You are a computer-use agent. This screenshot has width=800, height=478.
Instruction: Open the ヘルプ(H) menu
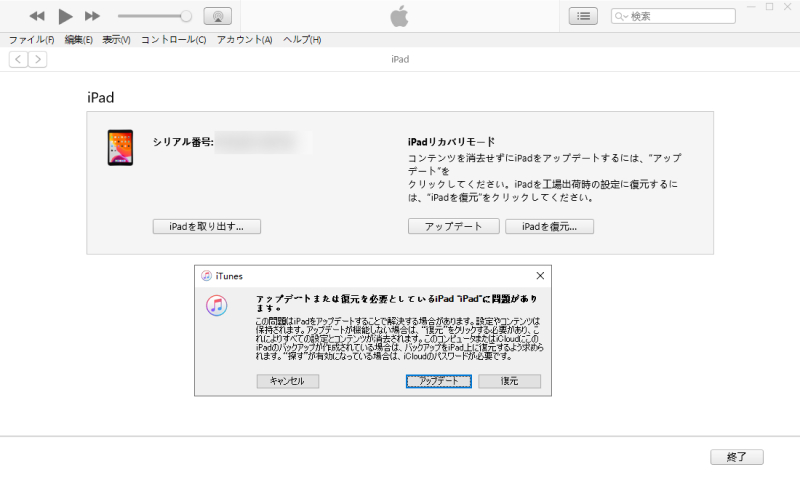click(302, 40)
